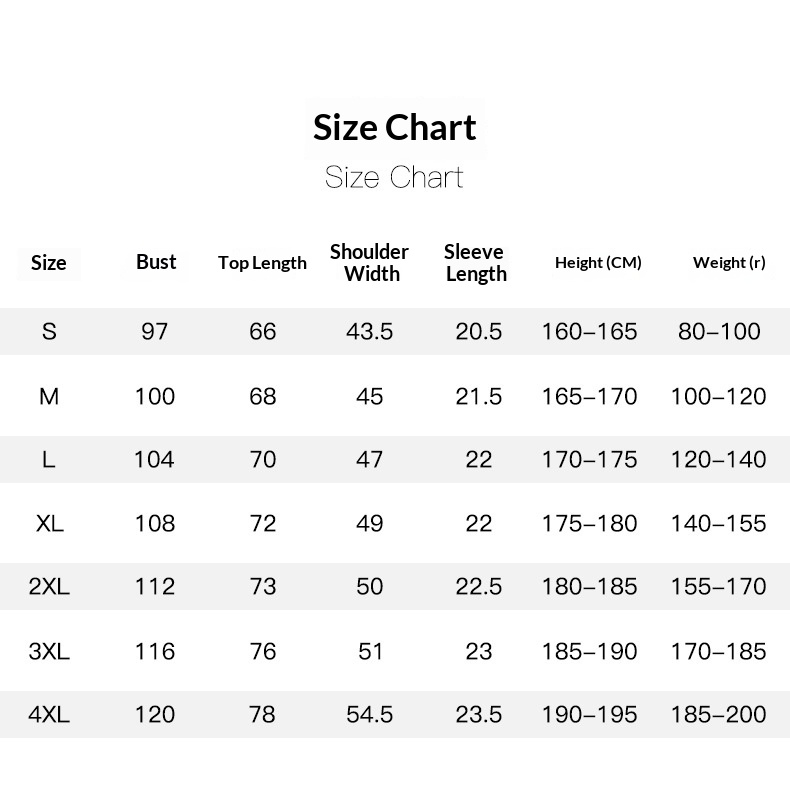Select the M size row label
The width and height of the screenshot is (790, 796).
click(x=49, y=396)
